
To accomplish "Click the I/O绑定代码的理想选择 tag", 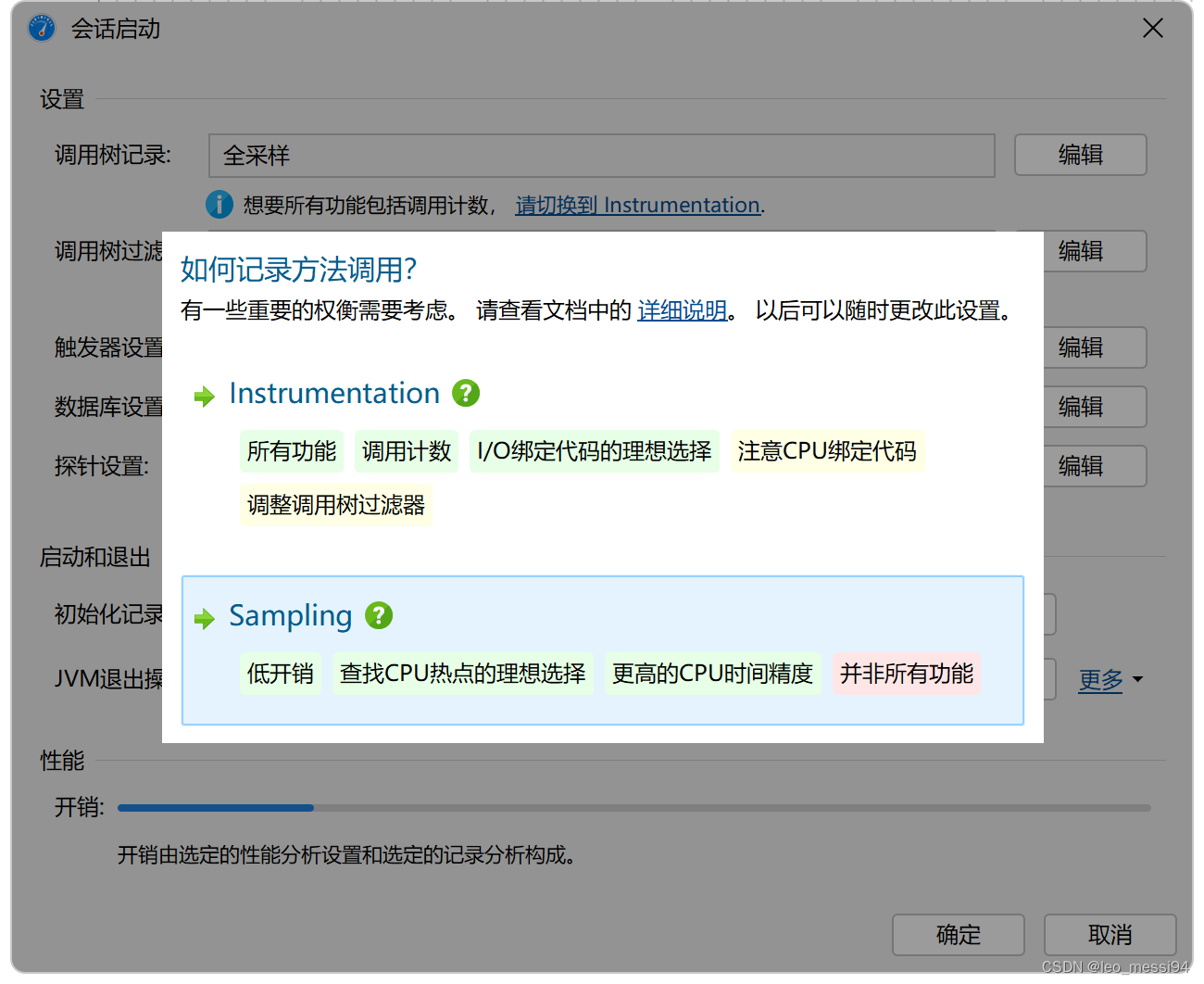I will [x=595, y=451].
